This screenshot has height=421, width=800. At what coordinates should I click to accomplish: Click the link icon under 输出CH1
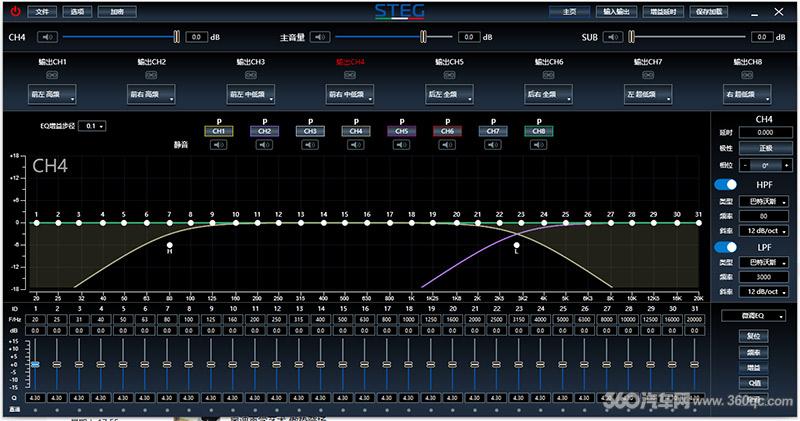pyautogui.click(x=52, y=75)
